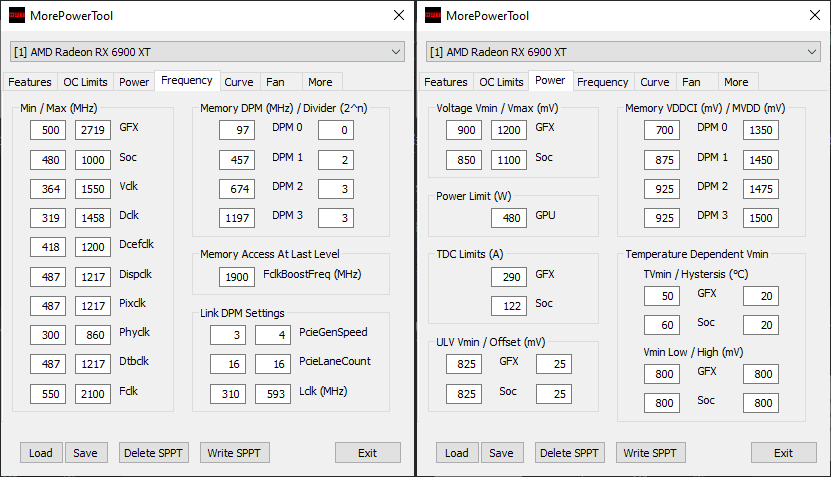Edit Dclk max frequency field 1458
Image resolution: width=831 pixels, height=477 pixels.
tap(93, 217)
